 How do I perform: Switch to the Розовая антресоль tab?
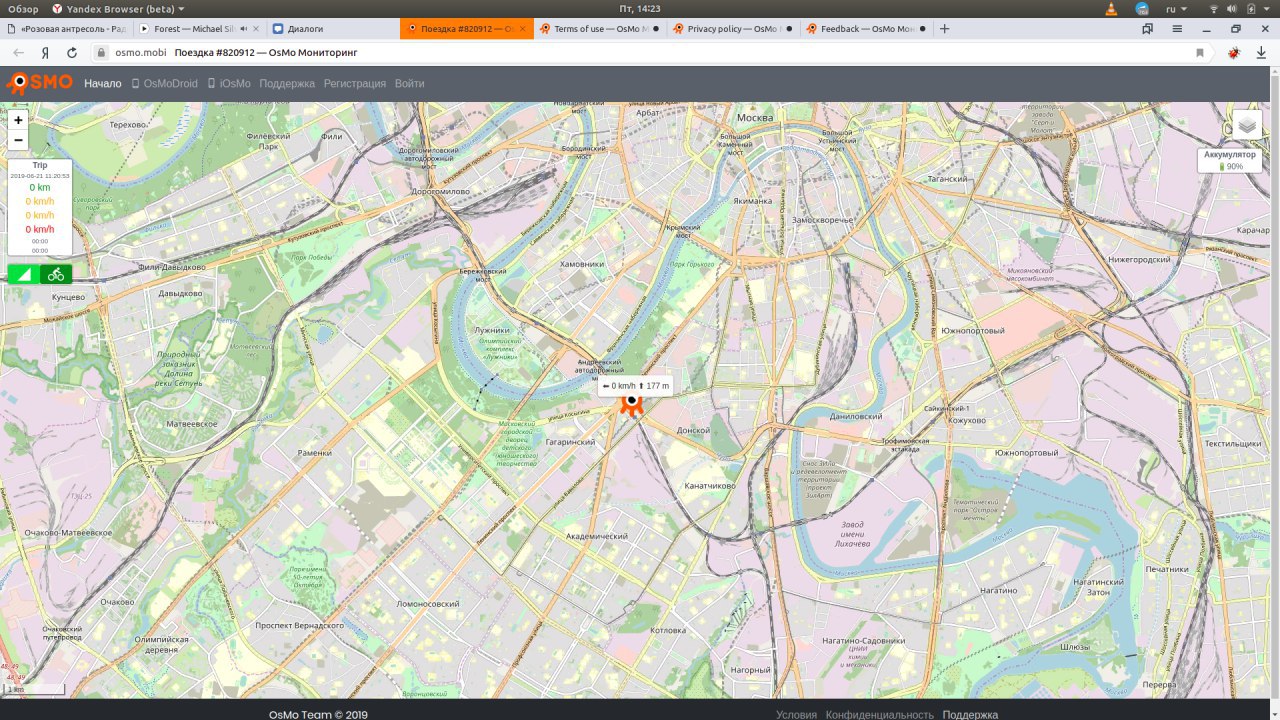(x=66, y=29)
